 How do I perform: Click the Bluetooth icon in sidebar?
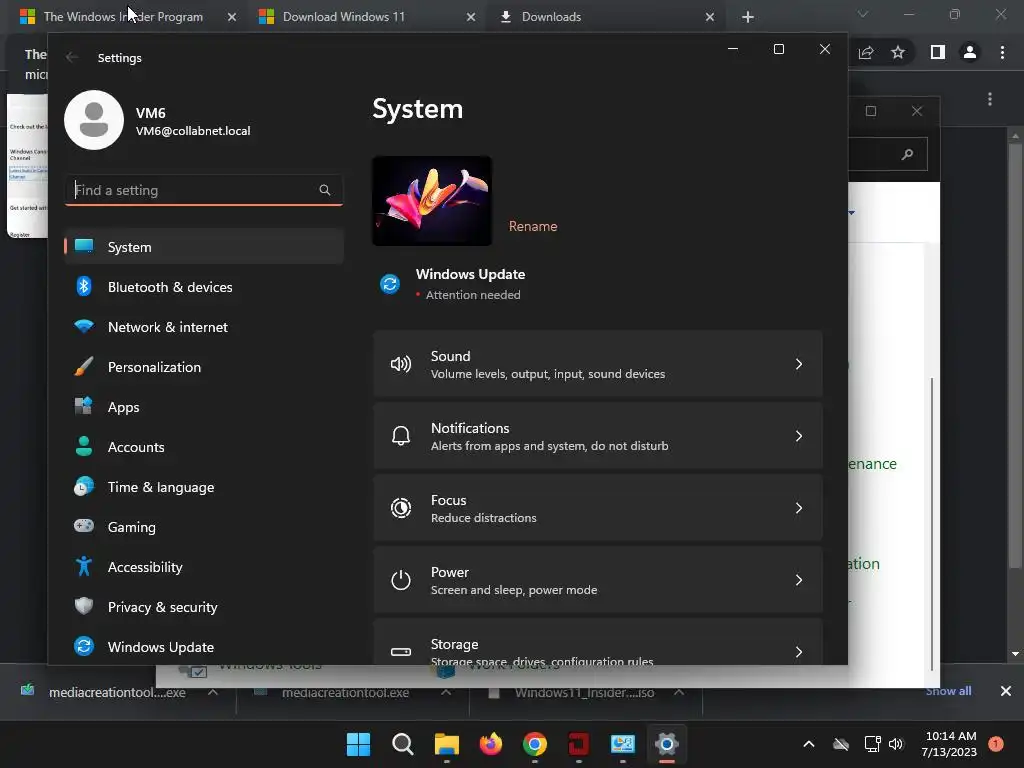tap(84, 286)
